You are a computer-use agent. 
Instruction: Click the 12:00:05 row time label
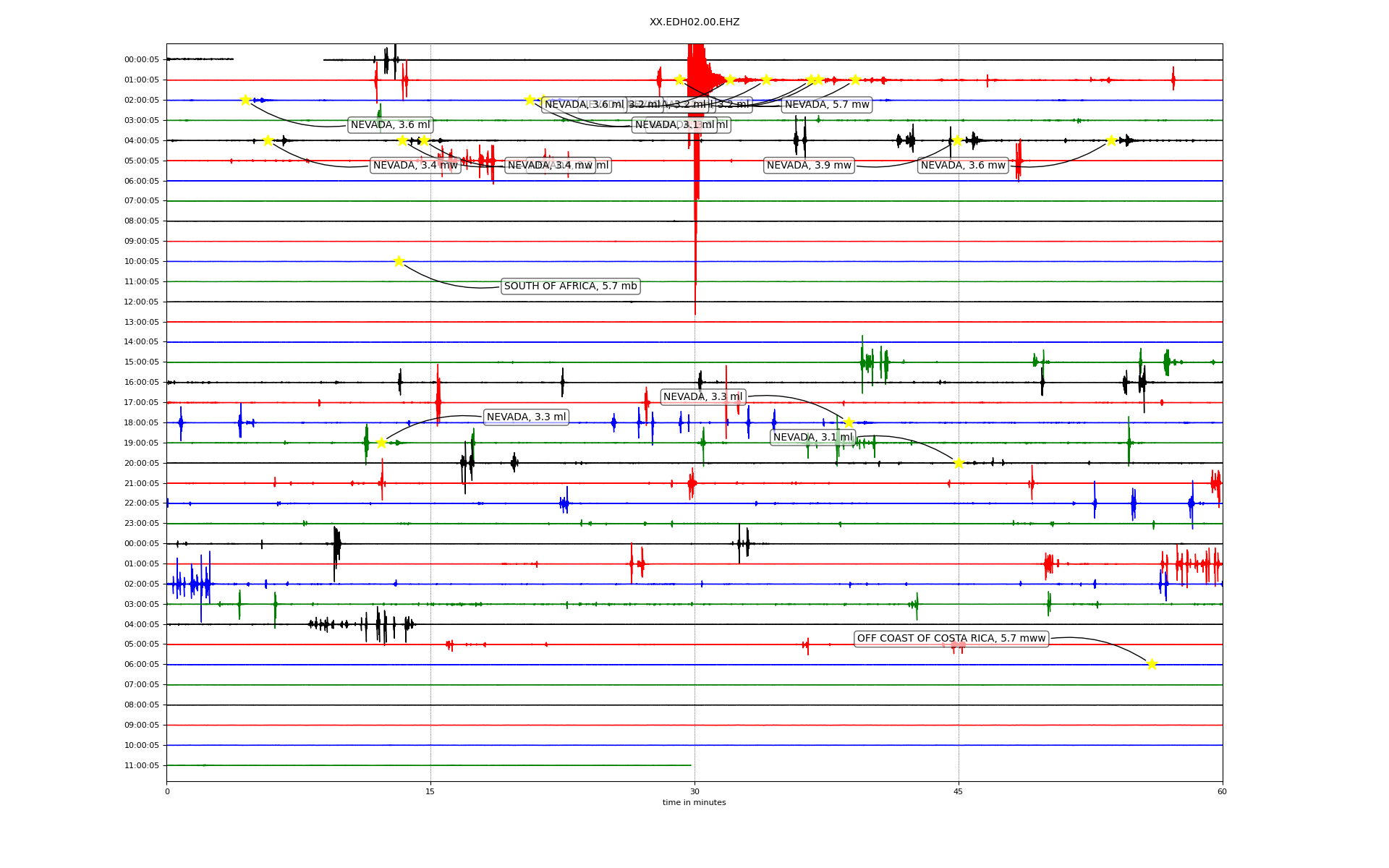(x=142, y=302)
